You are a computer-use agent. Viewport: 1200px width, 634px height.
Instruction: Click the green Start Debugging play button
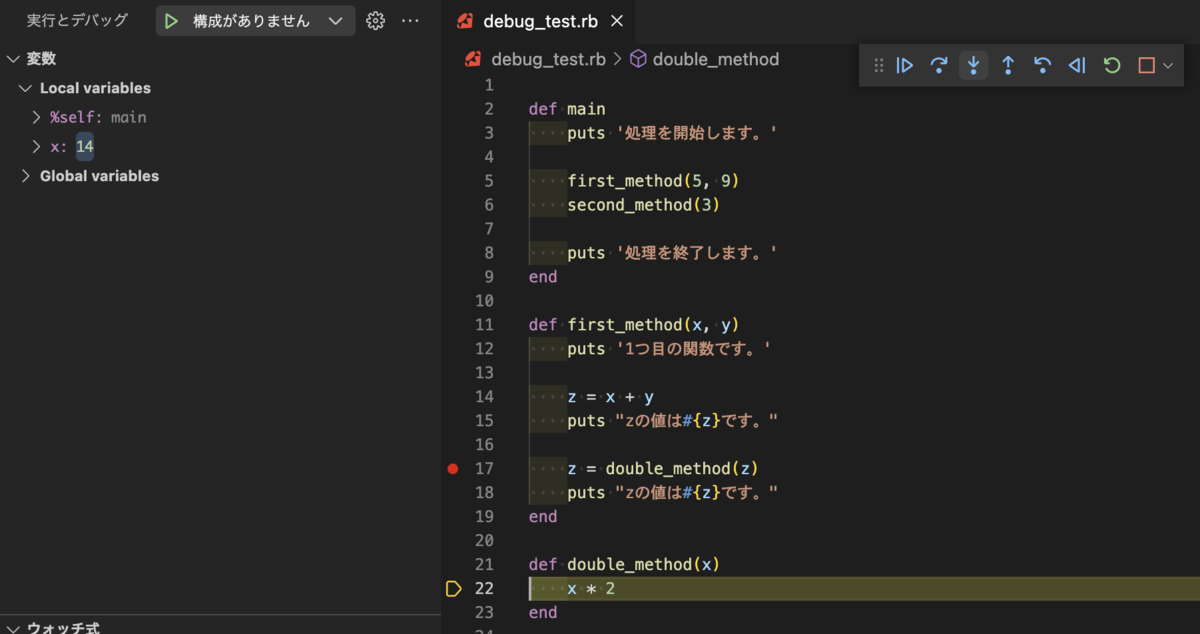click(x=171, y=21)
